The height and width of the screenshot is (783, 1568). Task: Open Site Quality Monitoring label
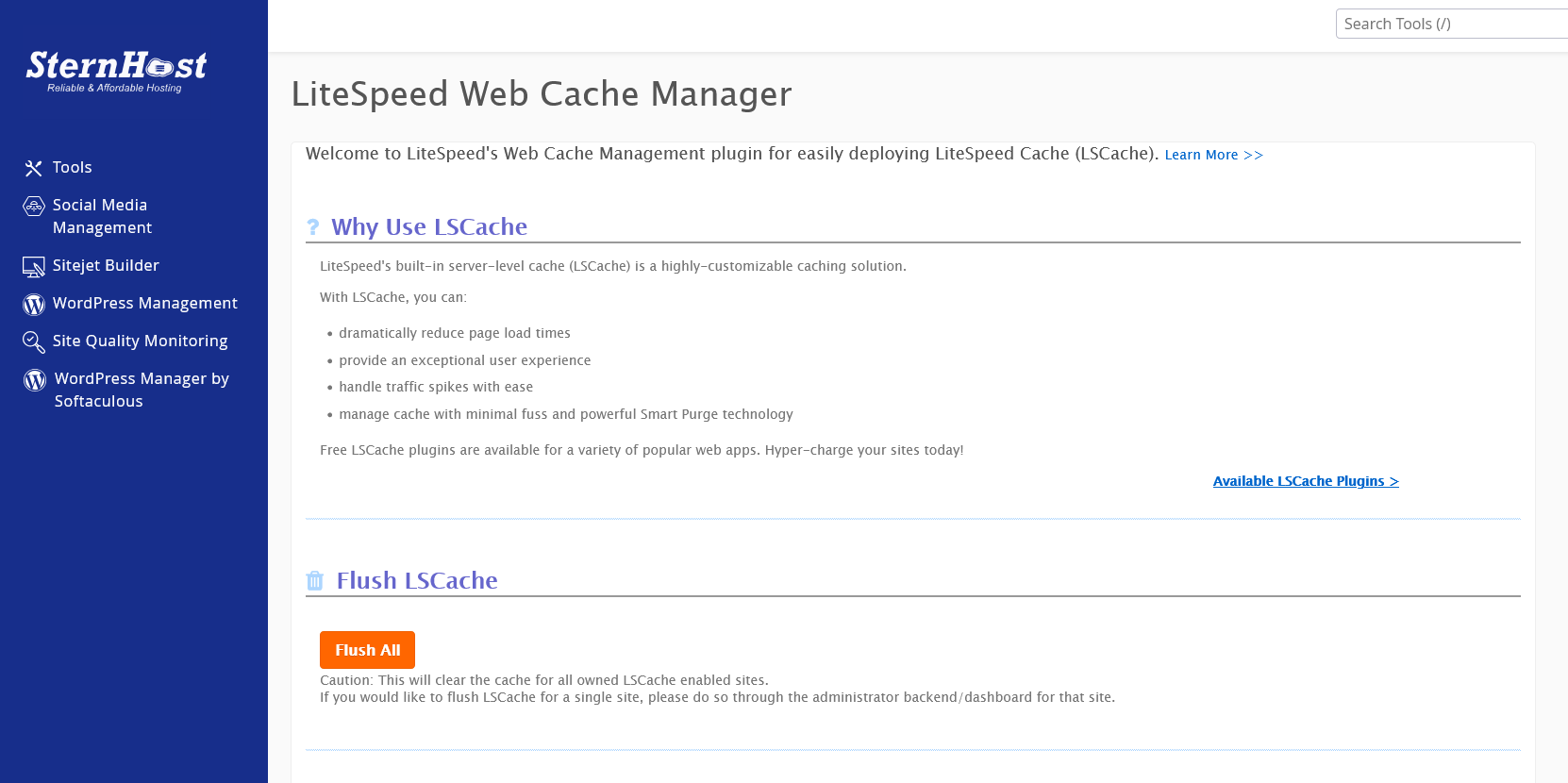coord(140,341)
